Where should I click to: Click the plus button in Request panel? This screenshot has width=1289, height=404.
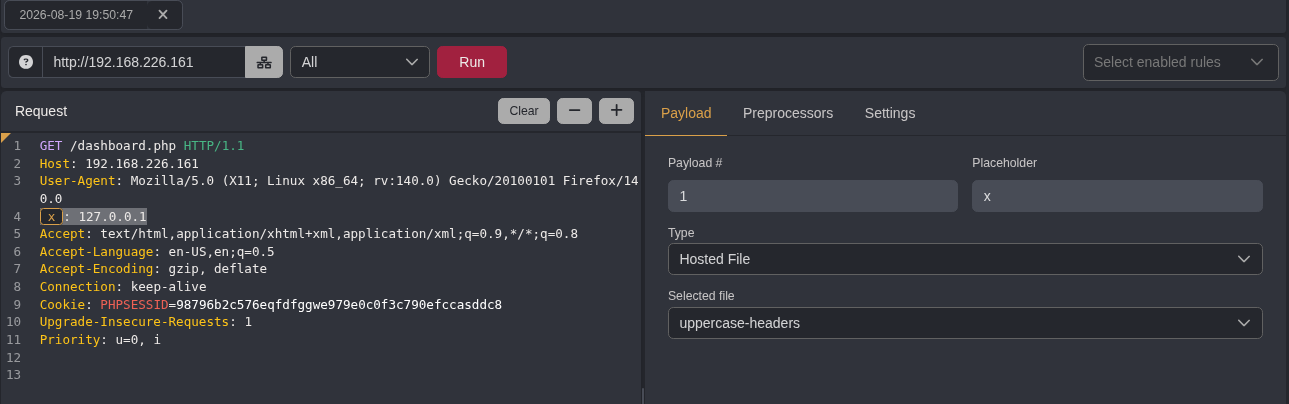pyautogui.click(x=617, y=111)
